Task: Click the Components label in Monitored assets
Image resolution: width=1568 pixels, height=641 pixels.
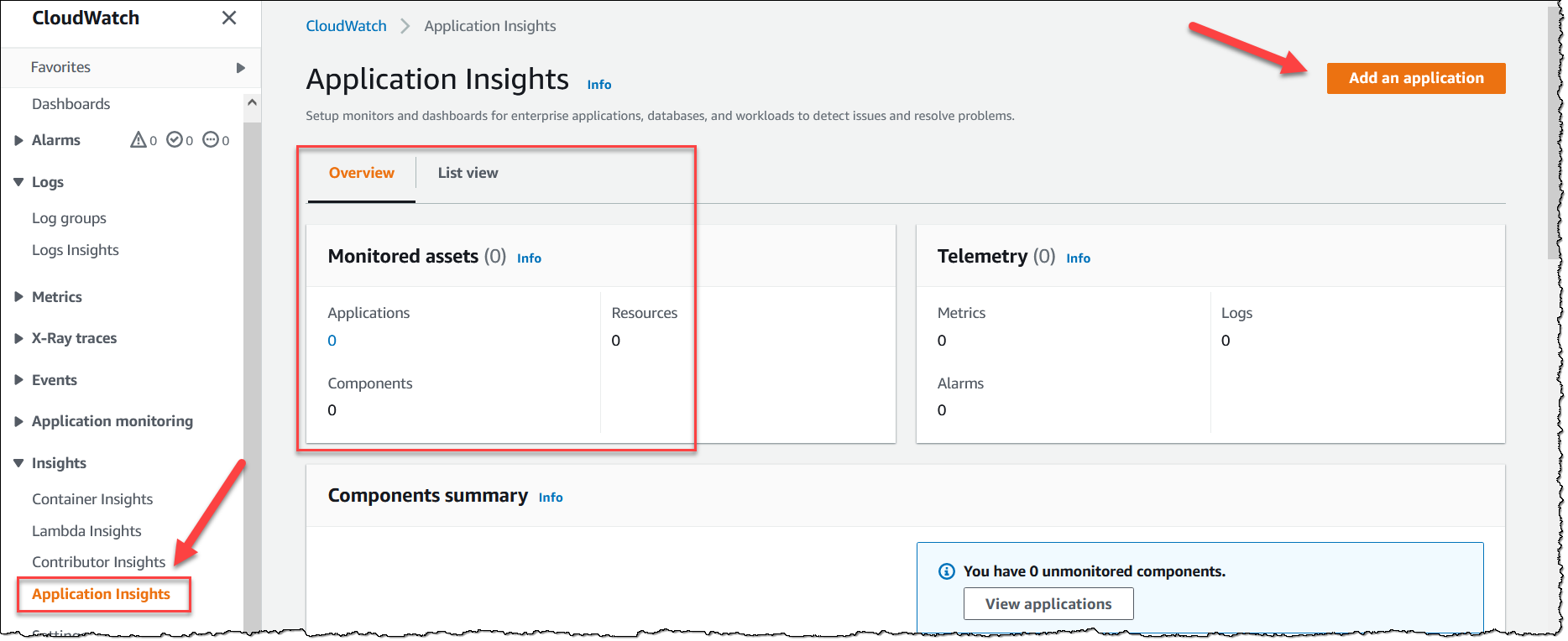Action: point(370,383)
